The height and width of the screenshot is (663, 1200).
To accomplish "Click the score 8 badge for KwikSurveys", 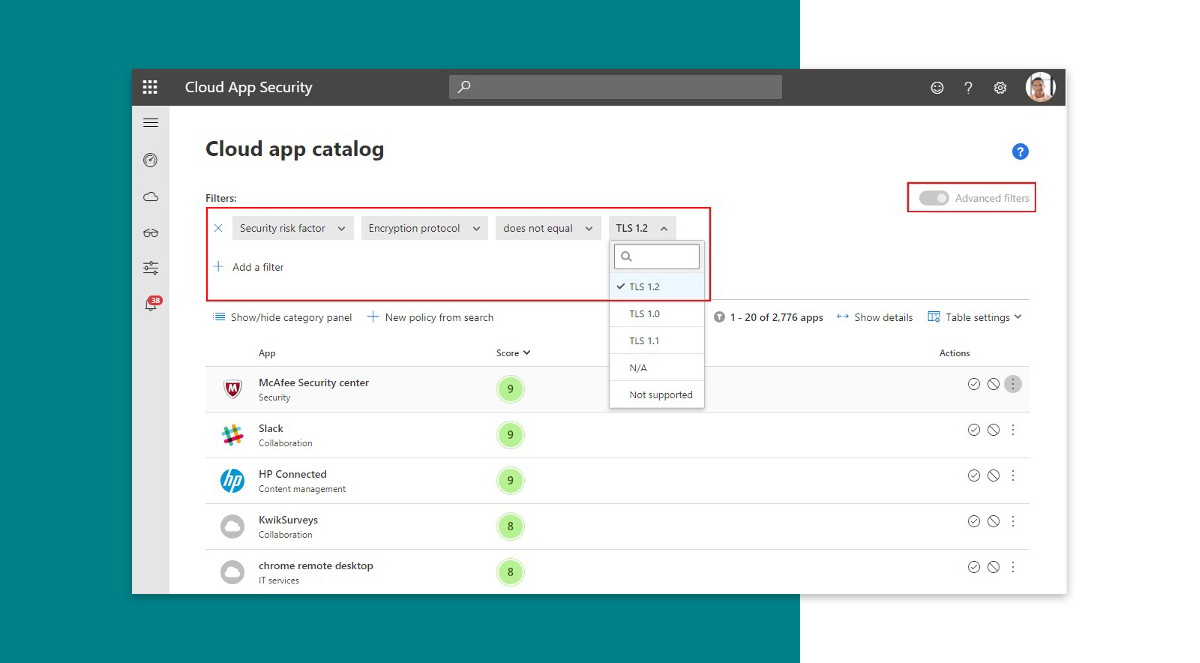I will click(x=510, y=526).
